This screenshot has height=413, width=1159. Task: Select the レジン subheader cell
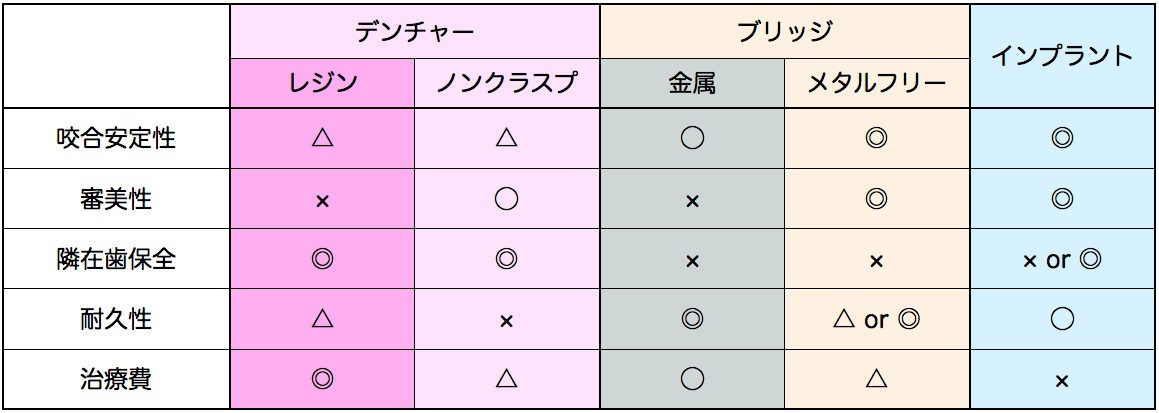(322, 83)
